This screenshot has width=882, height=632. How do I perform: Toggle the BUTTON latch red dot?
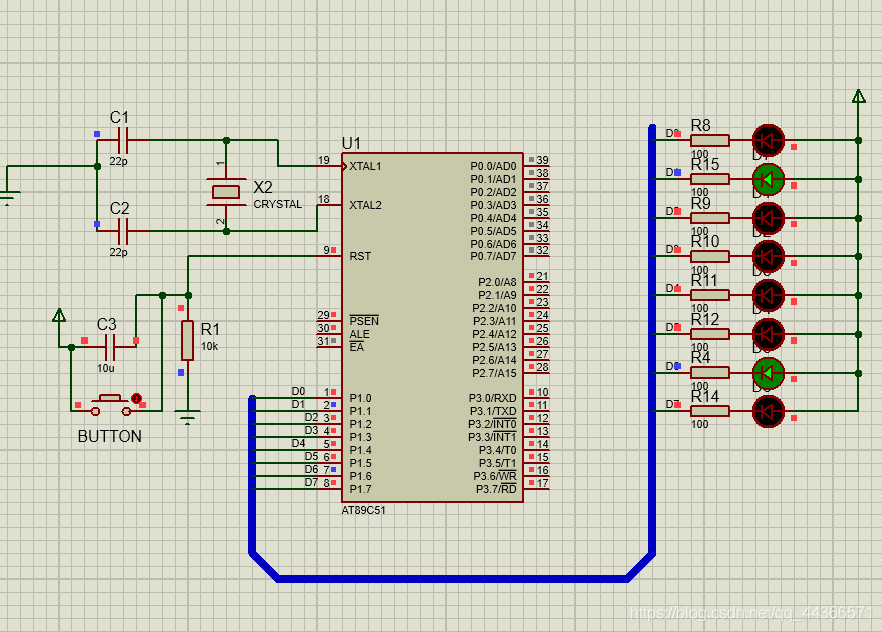137,398
